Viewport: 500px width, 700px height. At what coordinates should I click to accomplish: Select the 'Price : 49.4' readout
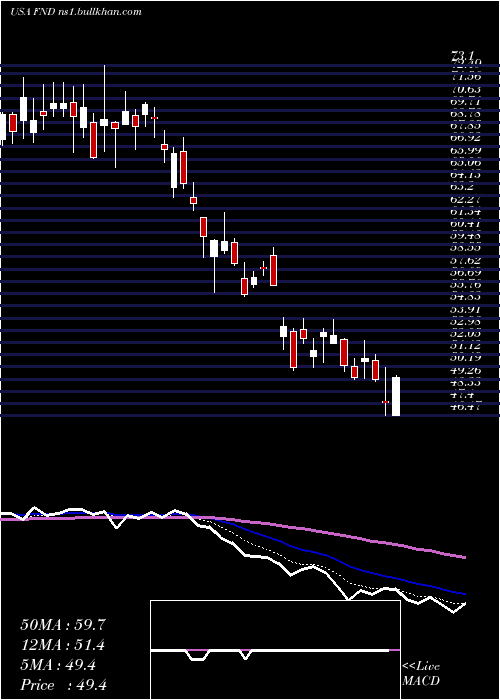click(x=63, y=685)
